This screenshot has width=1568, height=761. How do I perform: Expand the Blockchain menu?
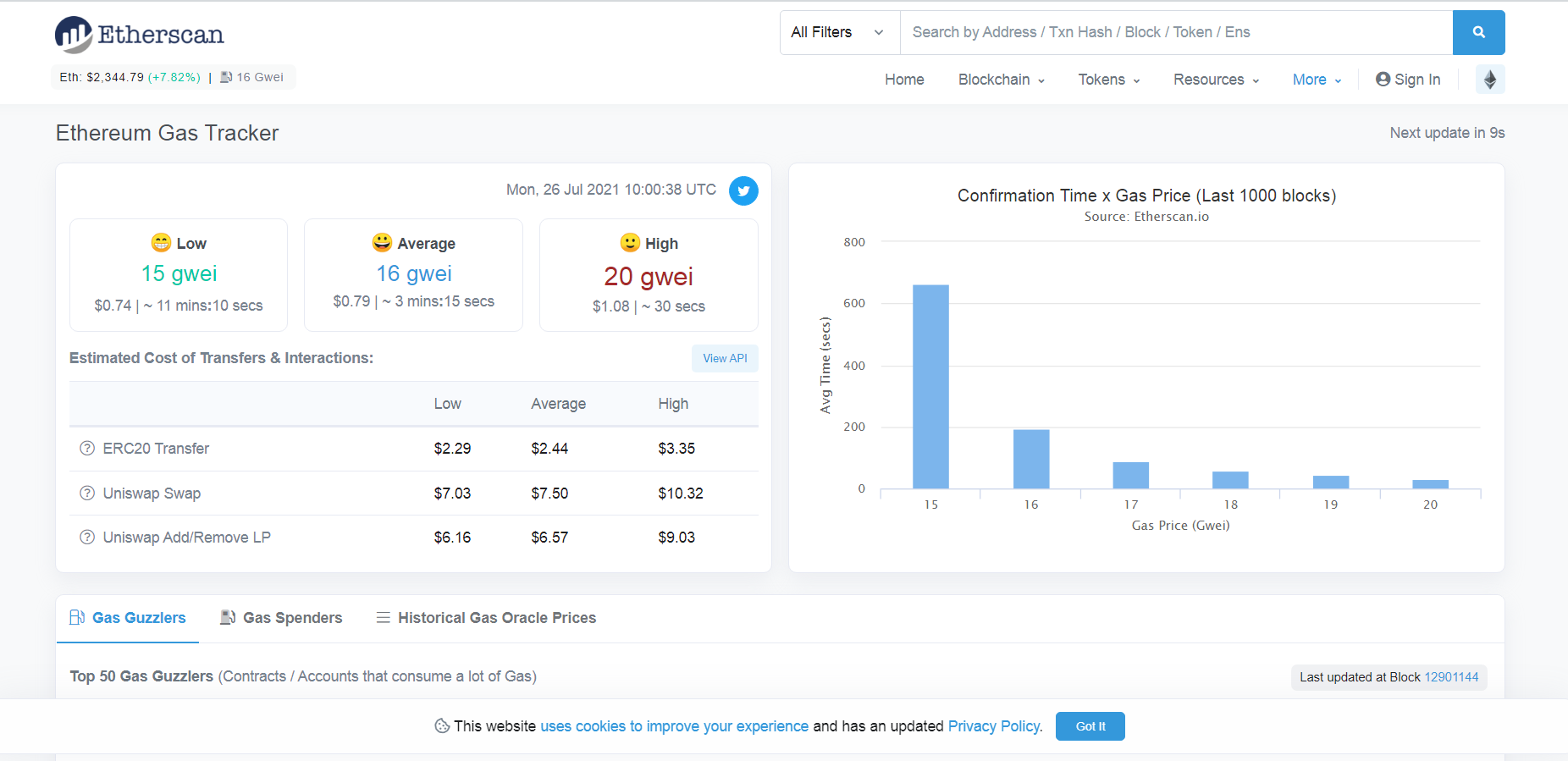[x=1002, y=80]
